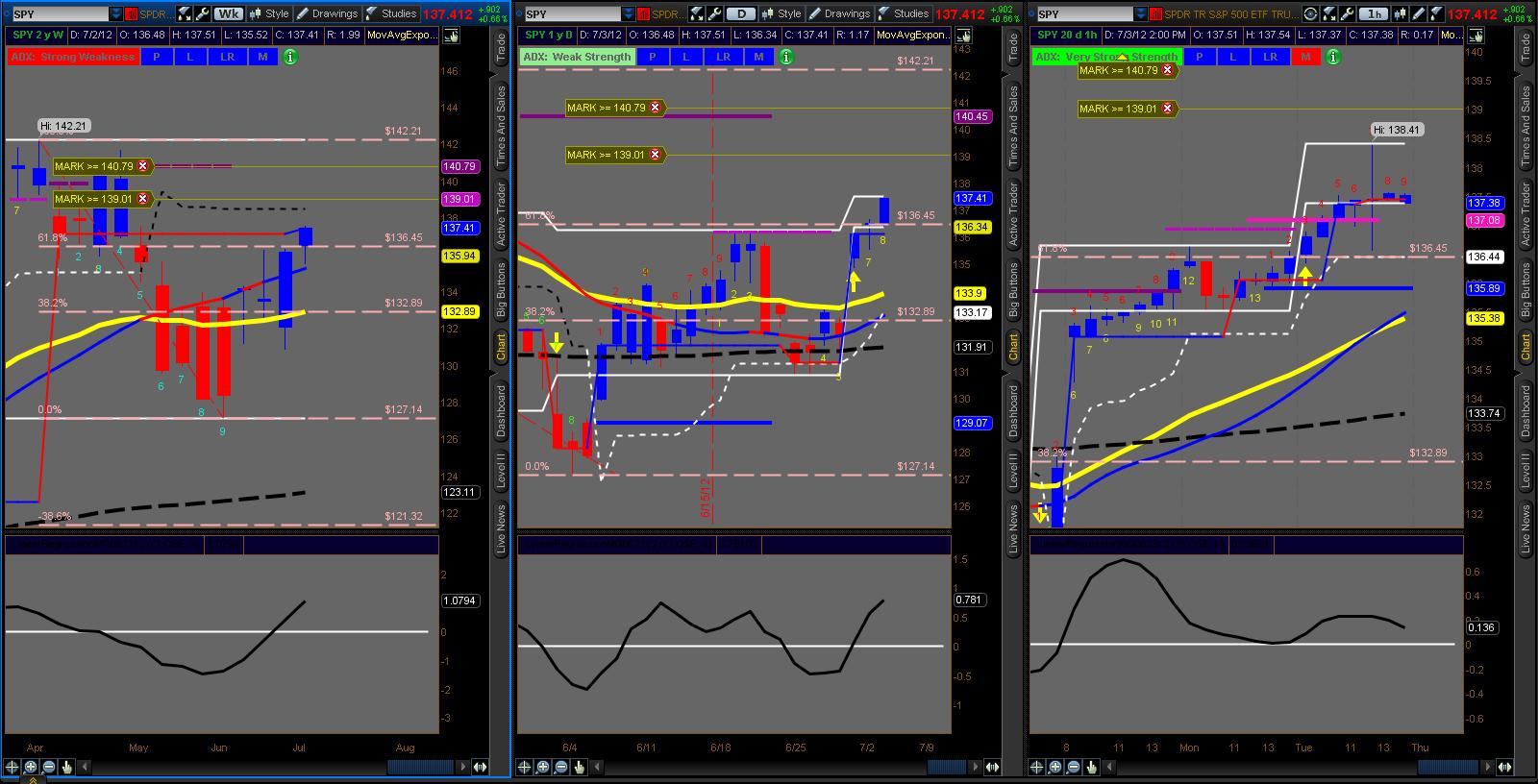Open Active Trader tab beside weekly chart
Viewport: 1538px width, 784px height.
pos(501,213)
